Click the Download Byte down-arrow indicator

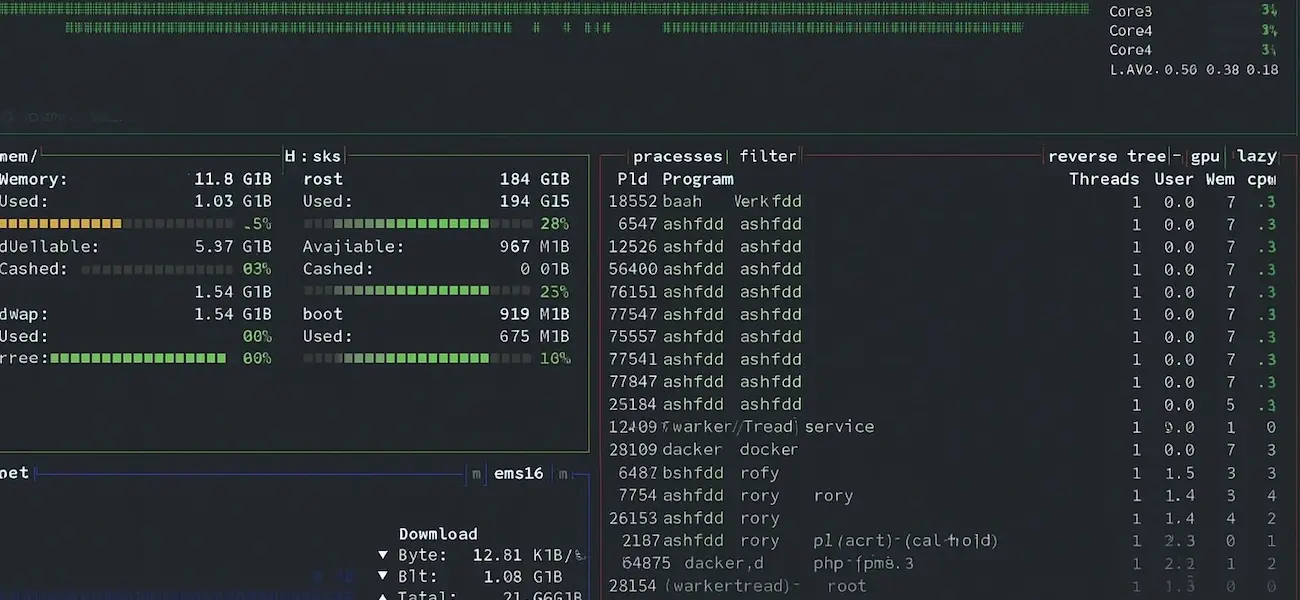pyautogui.click(x=383, y=555)
